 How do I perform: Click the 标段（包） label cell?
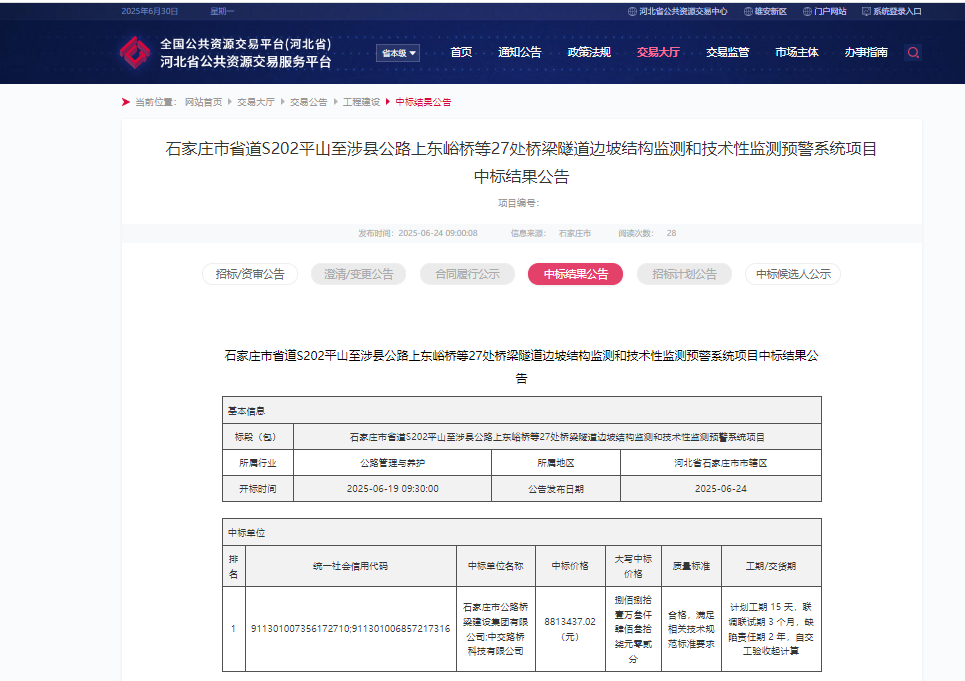click(258, 437)
